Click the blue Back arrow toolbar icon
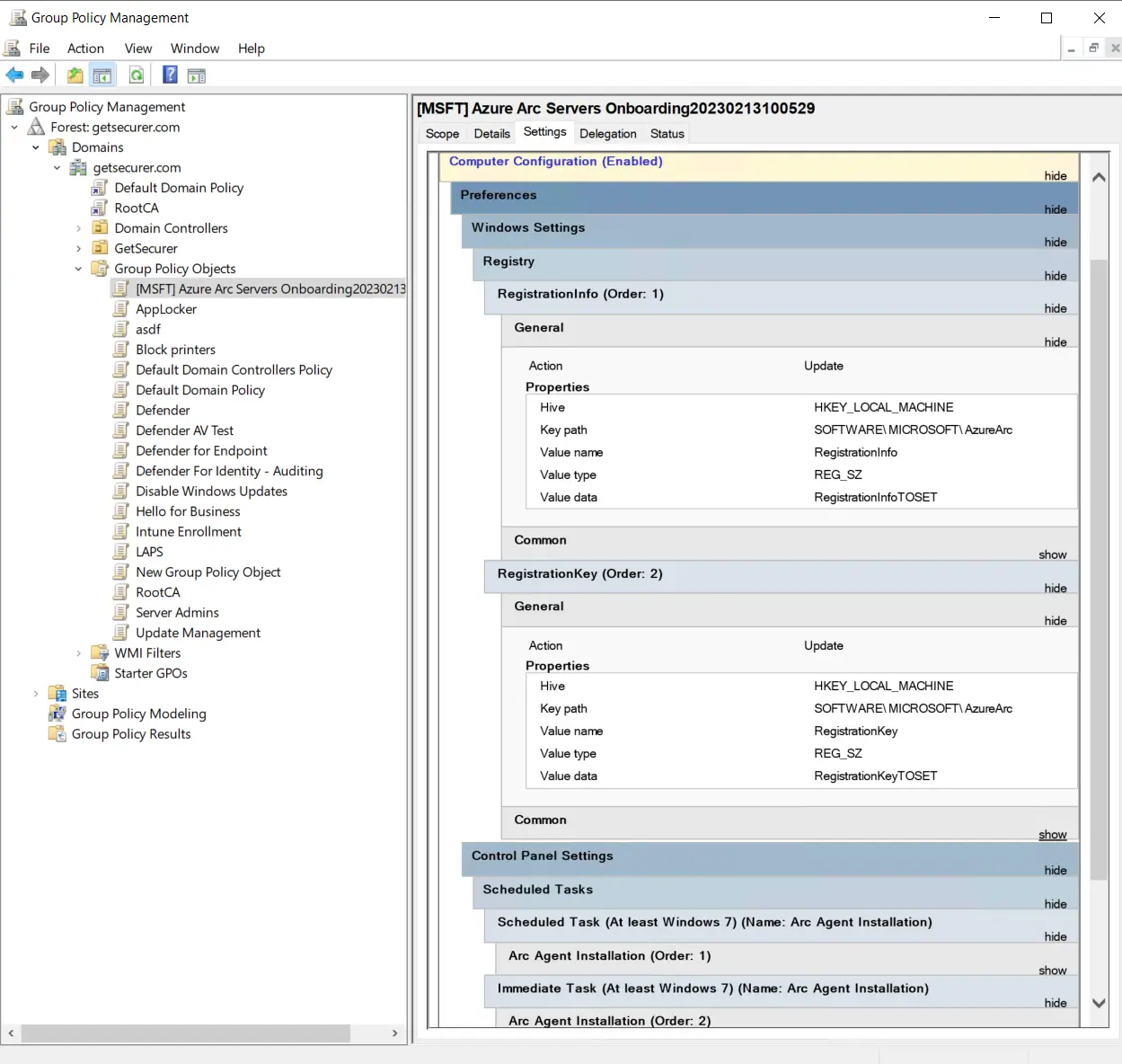 pos(14,75)
